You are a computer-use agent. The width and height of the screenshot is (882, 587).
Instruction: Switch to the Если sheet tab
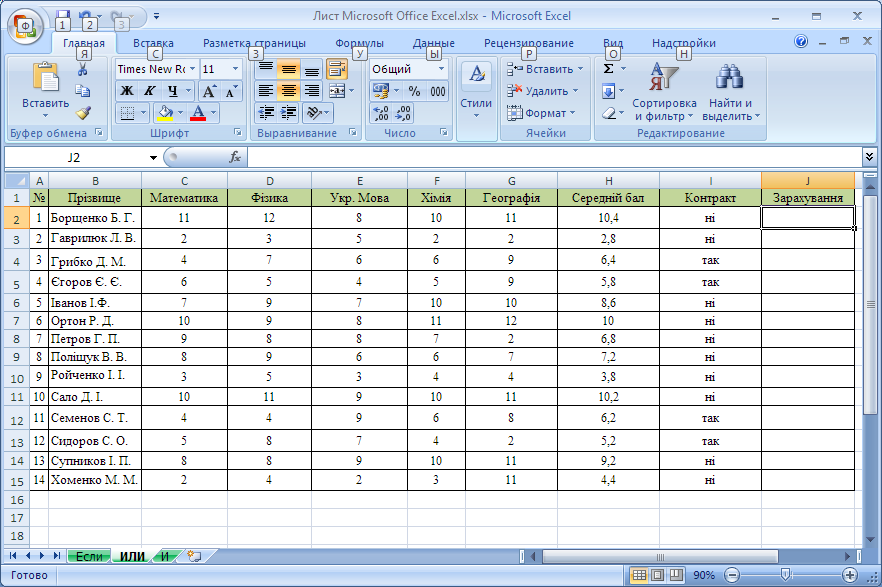tap(89, 557)
